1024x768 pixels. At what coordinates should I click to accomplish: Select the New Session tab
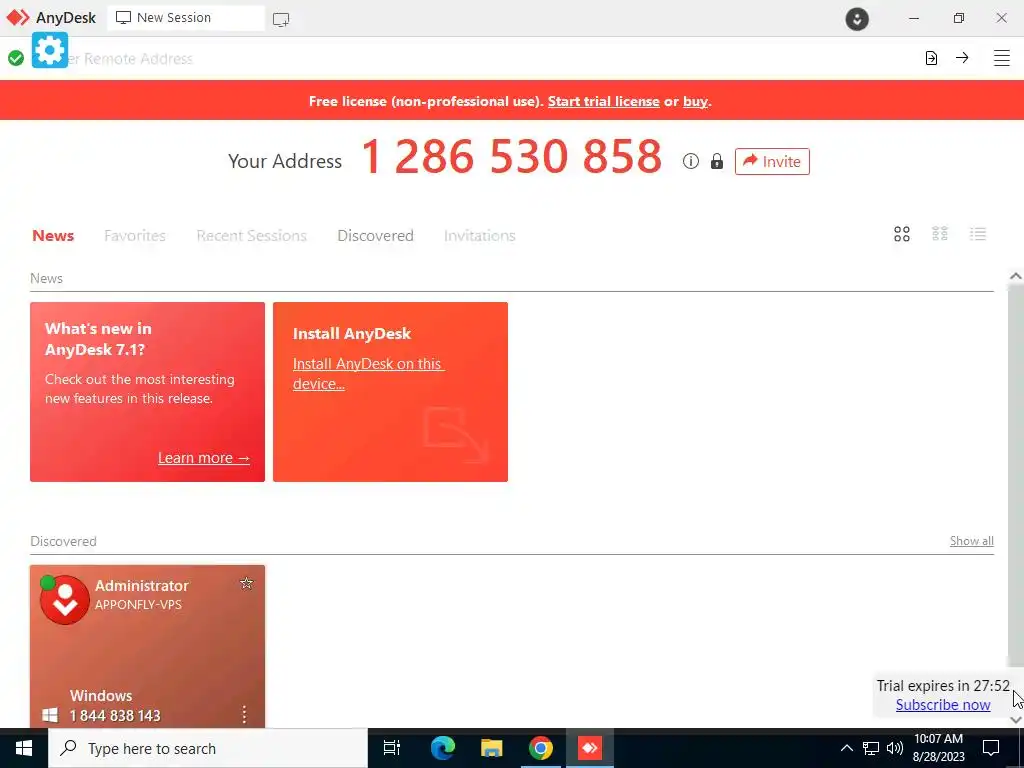click(185, 18)
